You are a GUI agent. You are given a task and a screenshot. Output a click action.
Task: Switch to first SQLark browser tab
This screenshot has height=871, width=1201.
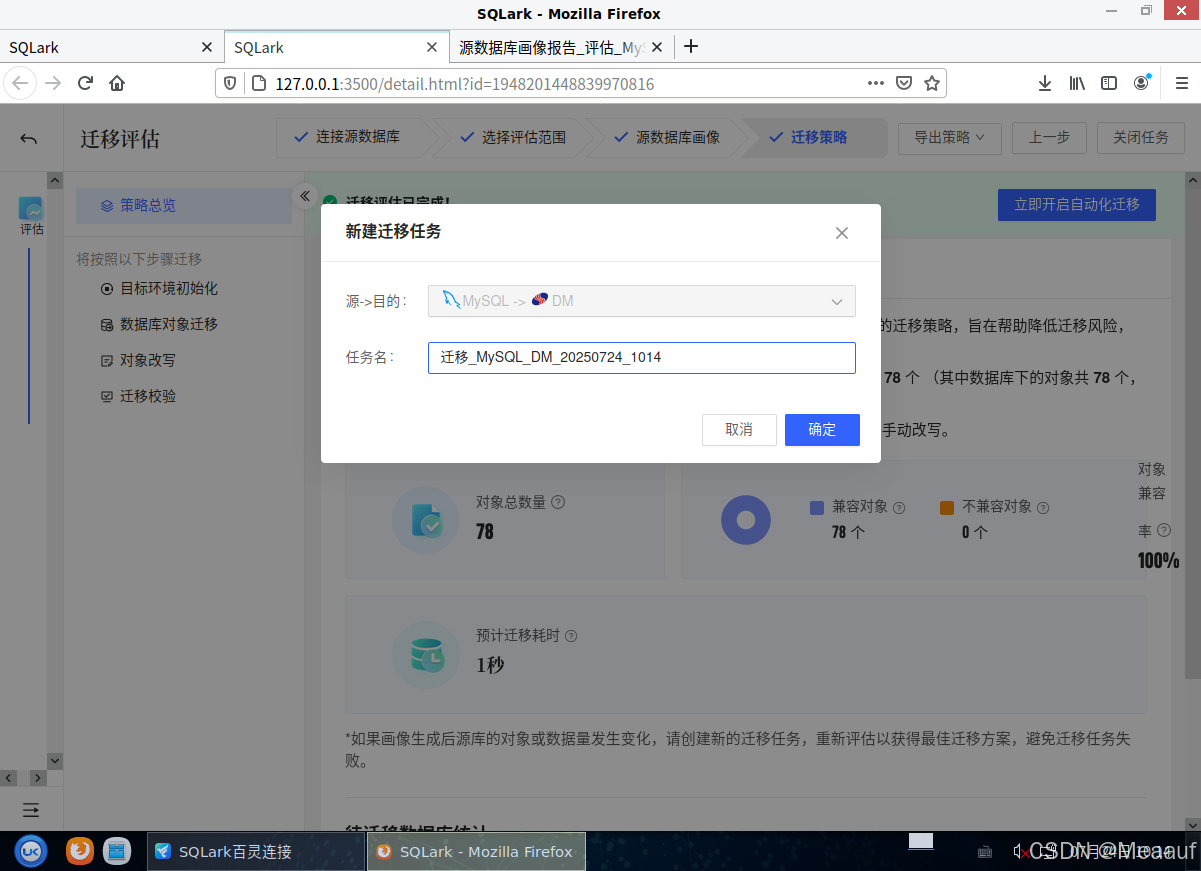coord(100,47)
